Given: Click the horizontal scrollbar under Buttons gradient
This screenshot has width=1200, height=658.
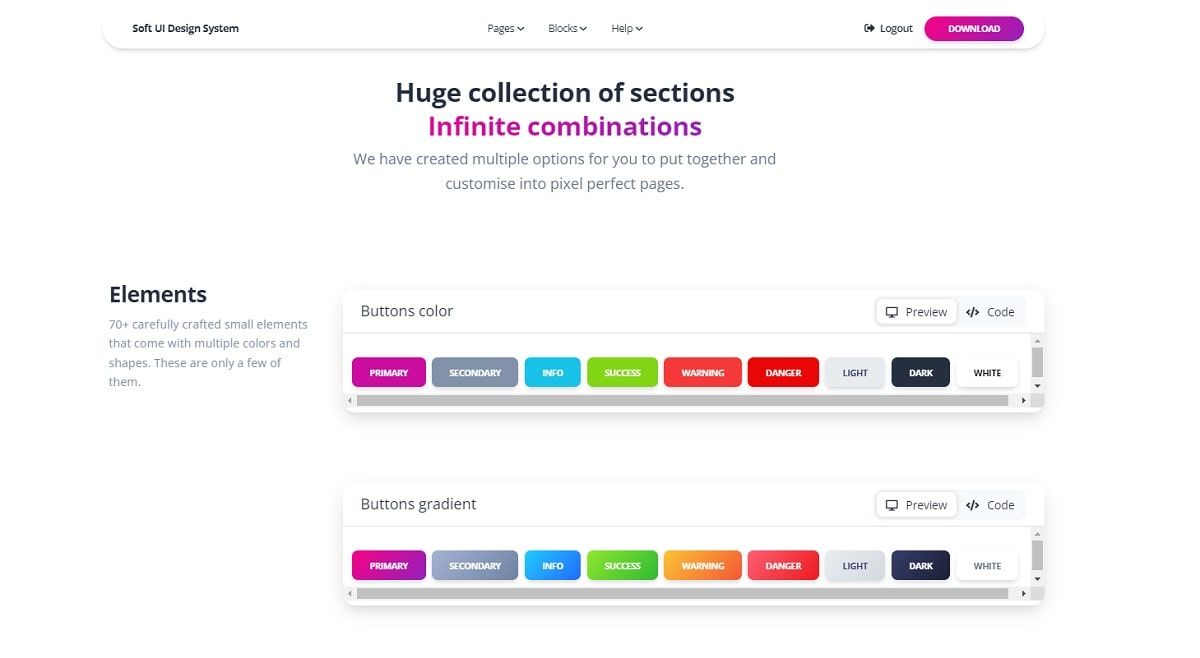Looking at the screenshot, I should [x=687, y=593].
